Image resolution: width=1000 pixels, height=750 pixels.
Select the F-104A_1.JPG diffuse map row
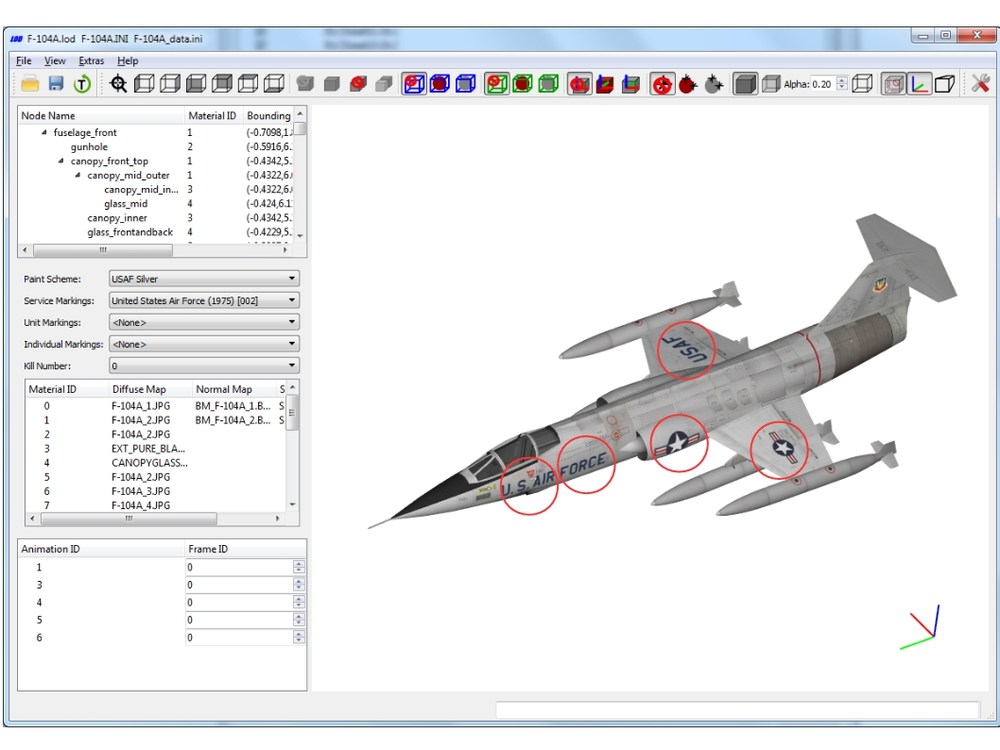coord(140,406)
